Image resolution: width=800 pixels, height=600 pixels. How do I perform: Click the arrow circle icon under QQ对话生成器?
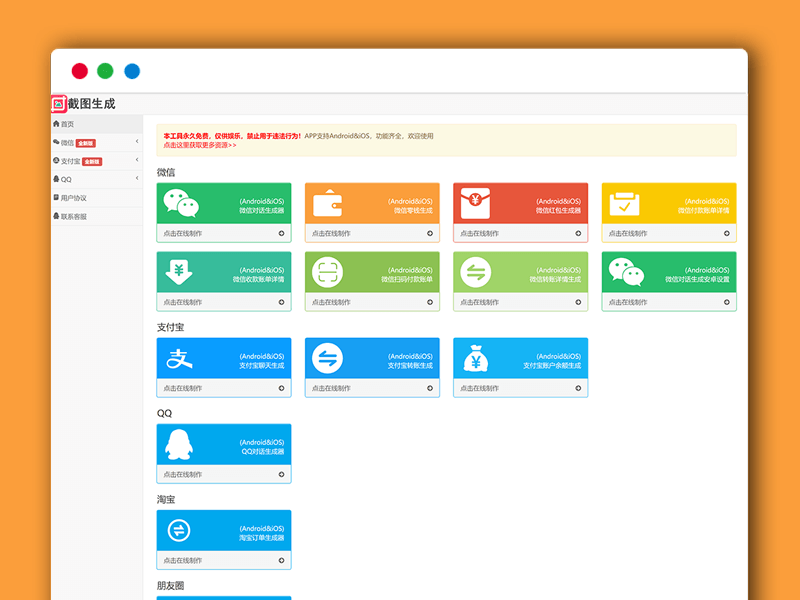281,474
